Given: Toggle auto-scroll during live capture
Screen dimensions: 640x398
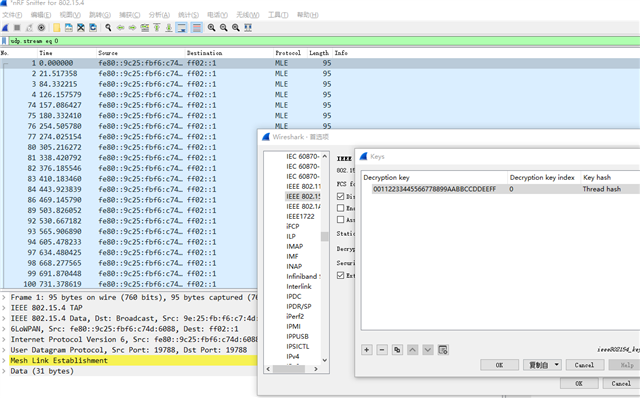Looking at the screenshot, I should [181, 28].
